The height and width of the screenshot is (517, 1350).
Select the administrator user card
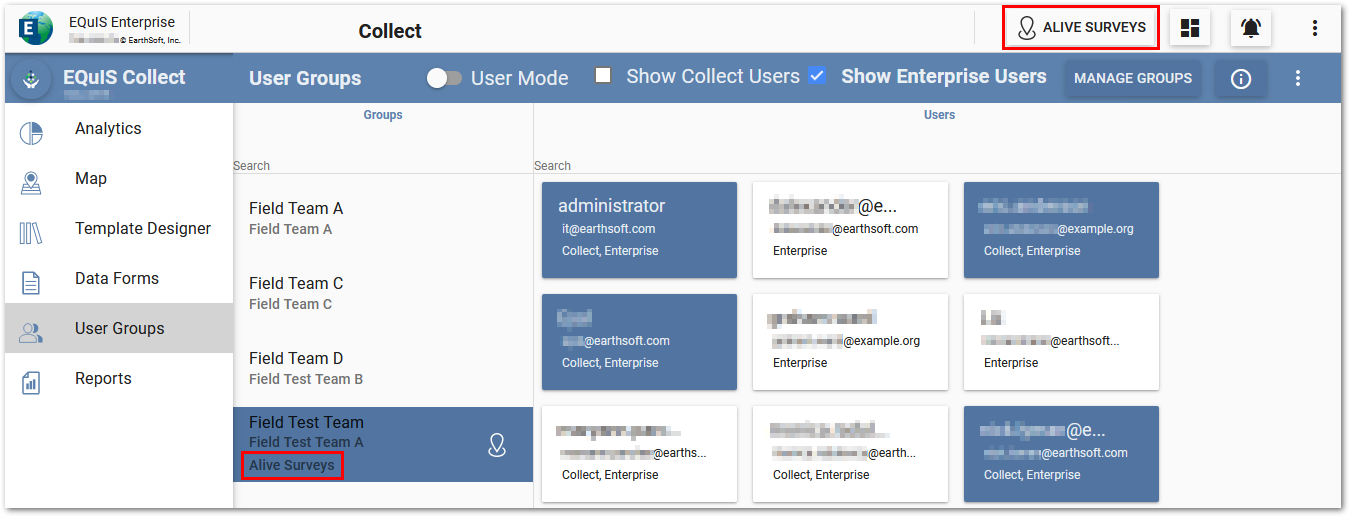[639, 230]
